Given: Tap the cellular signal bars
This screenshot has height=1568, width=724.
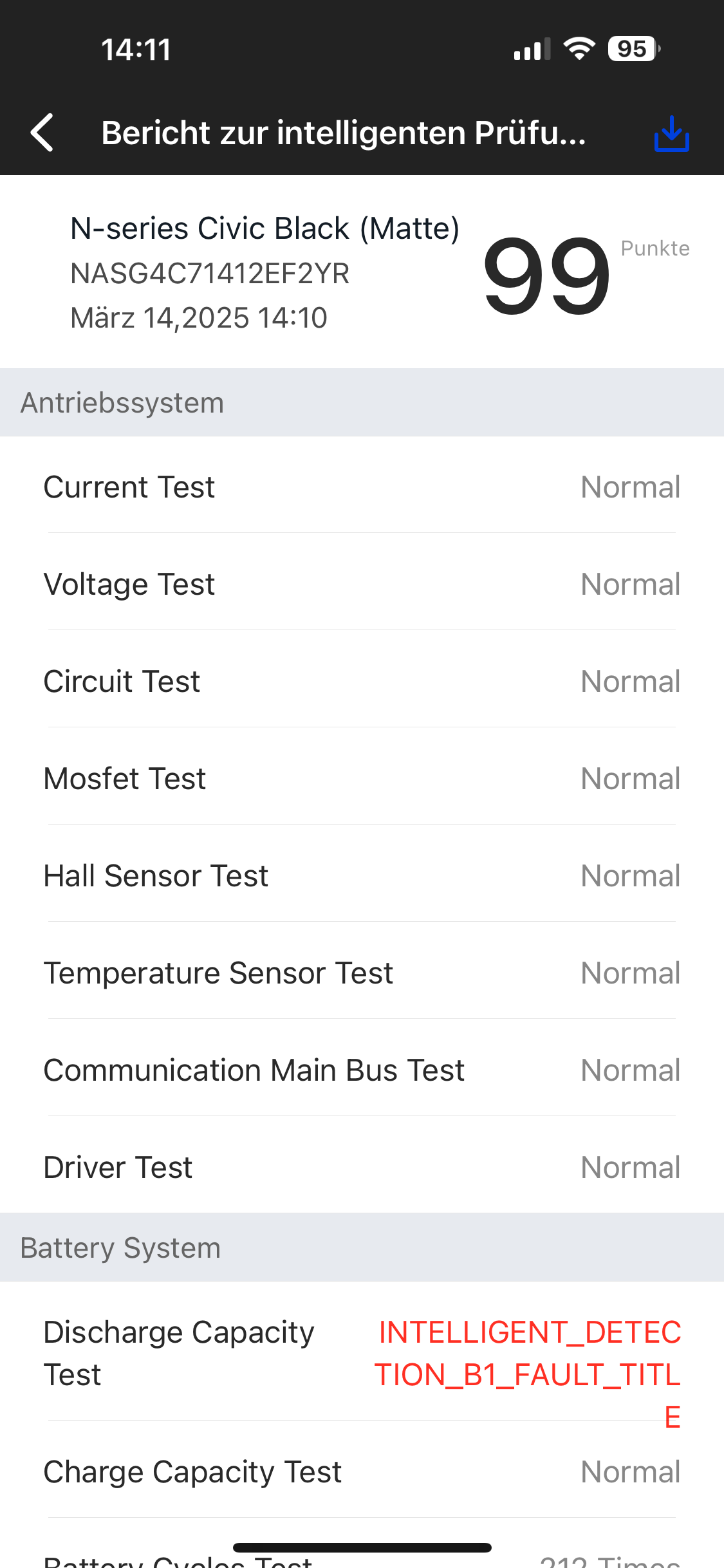Looking at the screenshot, I should (532, 49).
